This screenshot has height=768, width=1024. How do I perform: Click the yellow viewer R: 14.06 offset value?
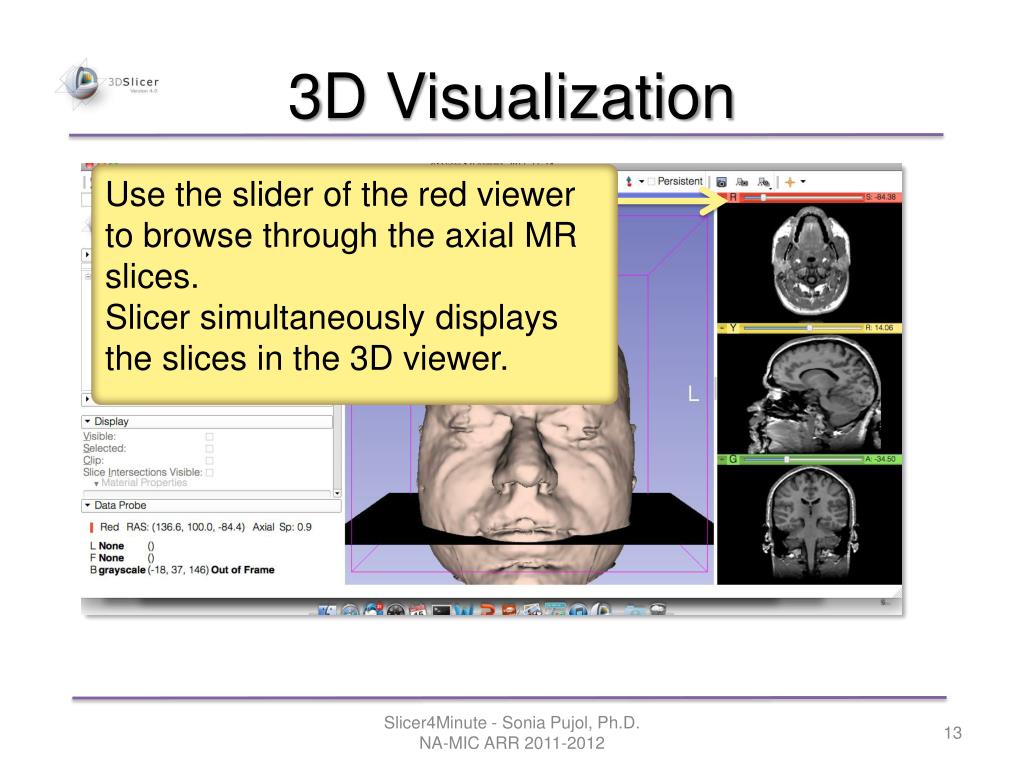pos(880,328)
